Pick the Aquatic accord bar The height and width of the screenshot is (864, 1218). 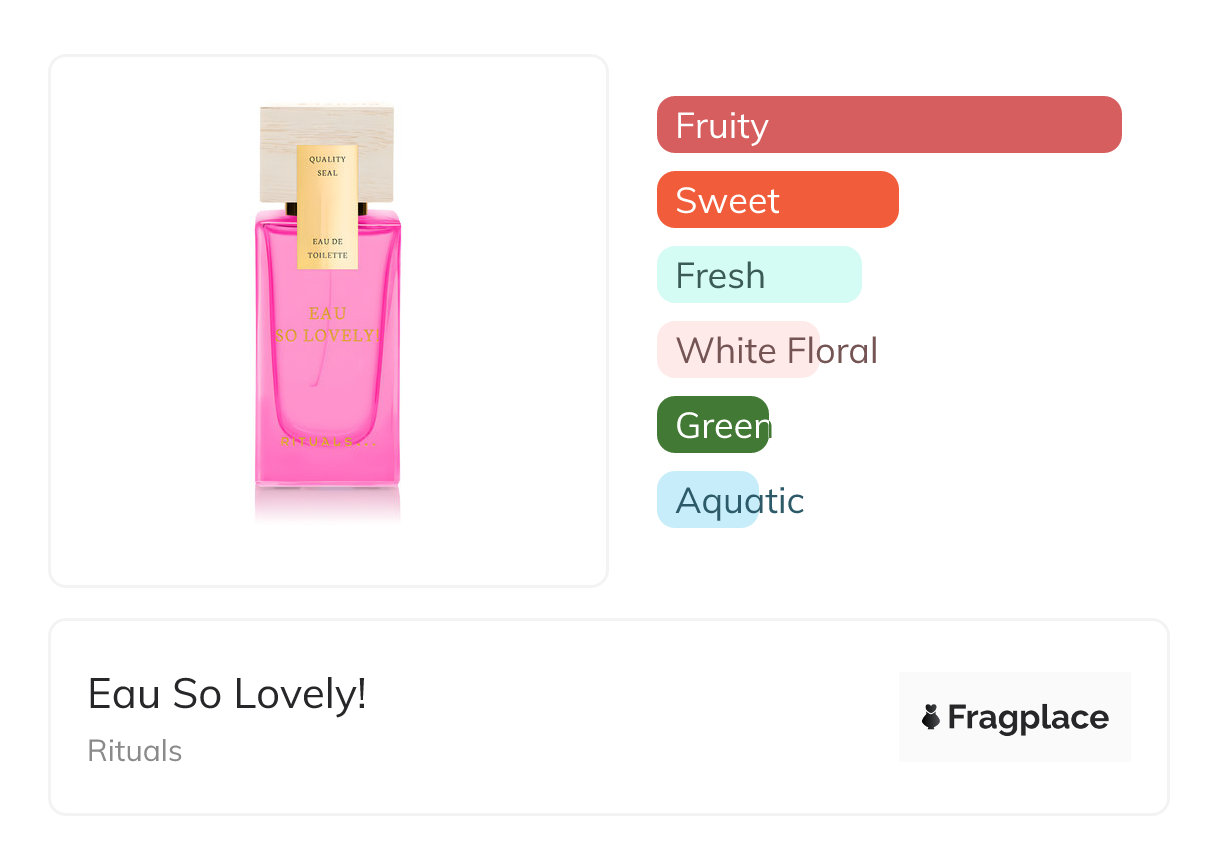(x=707, y=500)
